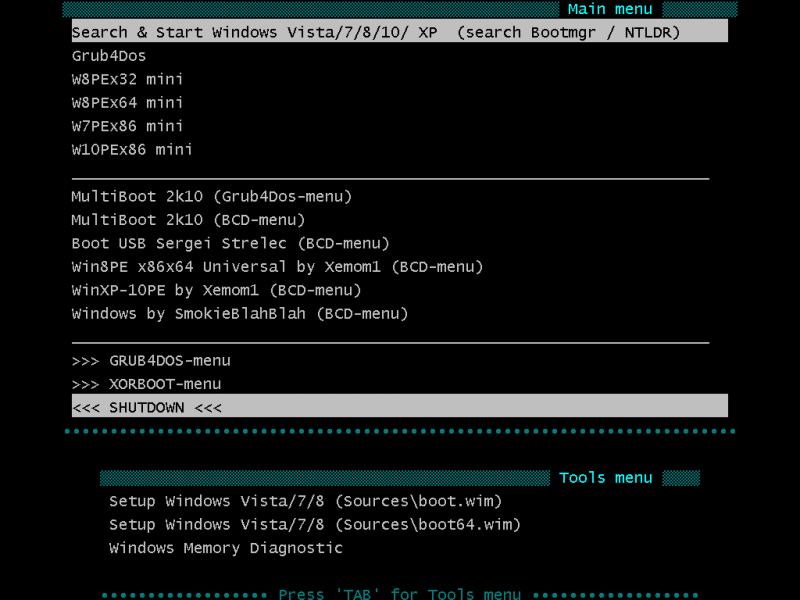
Task: Choose Windows by SmokieBlahBlah entry
Action: (240, 314)
